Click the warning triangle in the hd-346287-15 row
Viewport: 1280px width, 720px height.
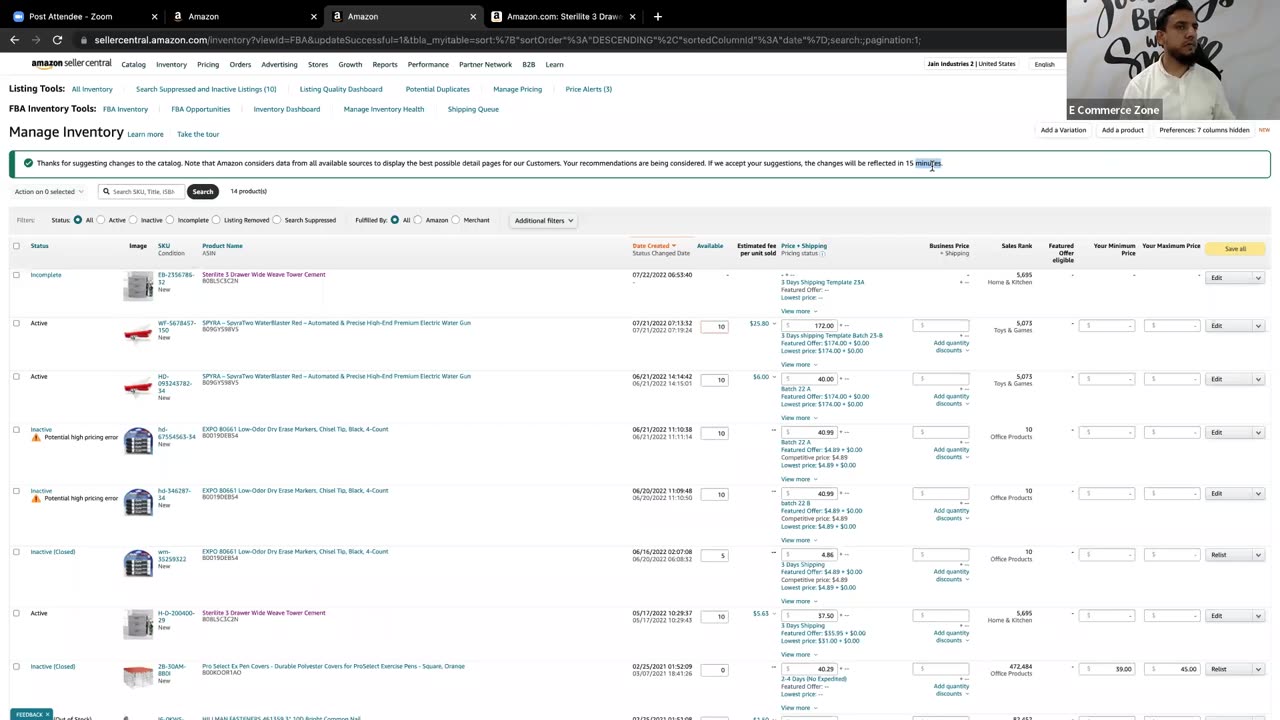pyautogui.click(x=36, y=498)
